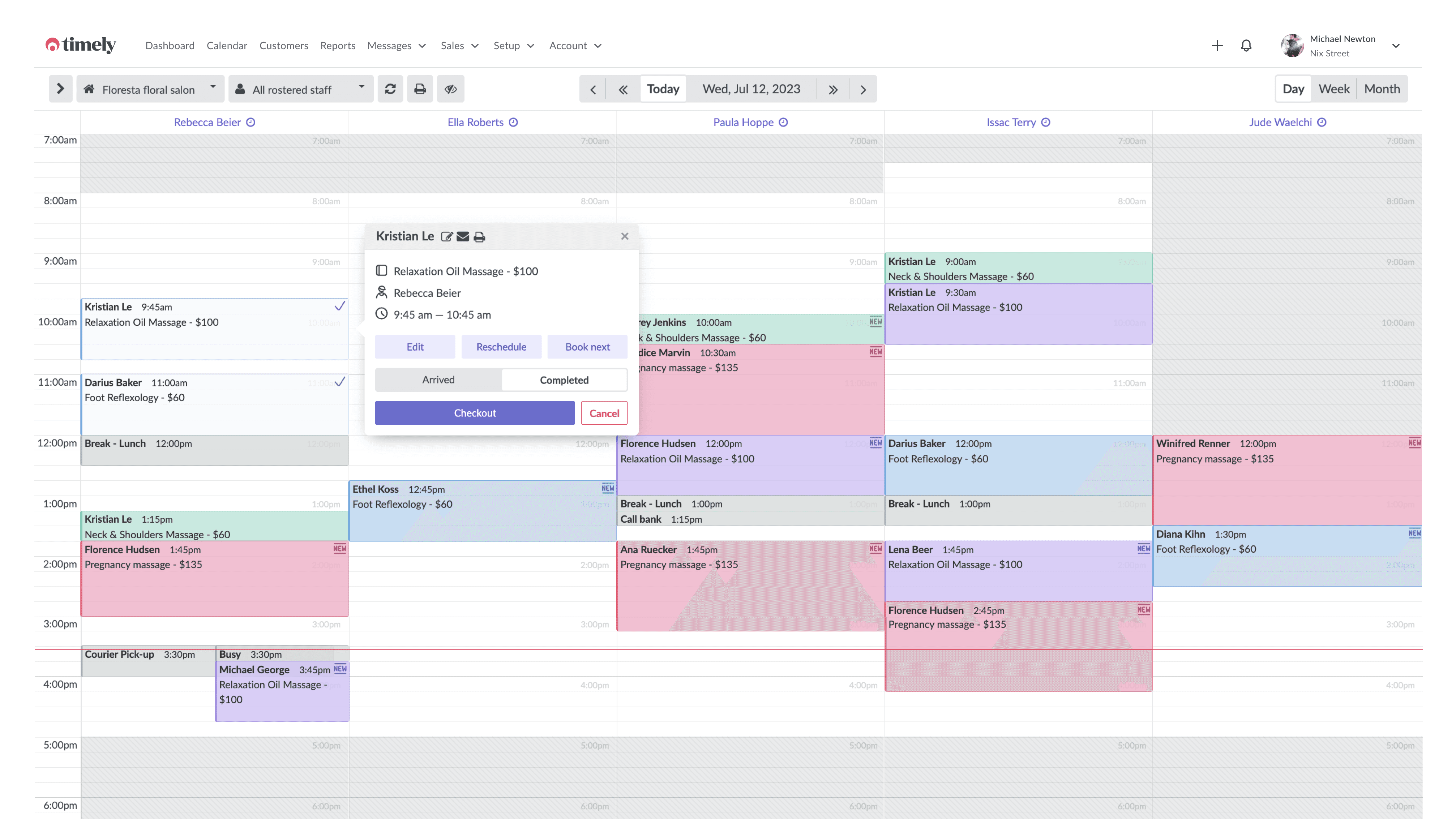The width and height of the screenshot is (1456, 819).
Task: Click the clock icon beside Jude Waelchi
Action: click(x=1322, y=122)
